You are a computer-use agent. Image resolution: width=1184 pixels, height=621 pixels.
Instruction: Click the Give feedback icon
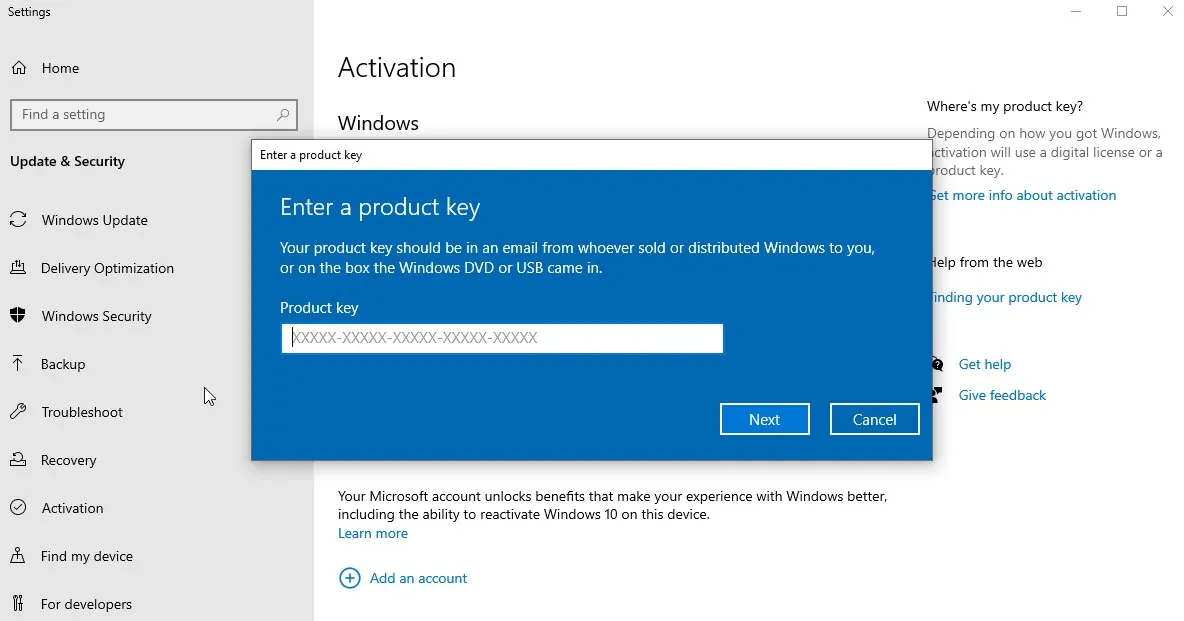click(937, 395)
